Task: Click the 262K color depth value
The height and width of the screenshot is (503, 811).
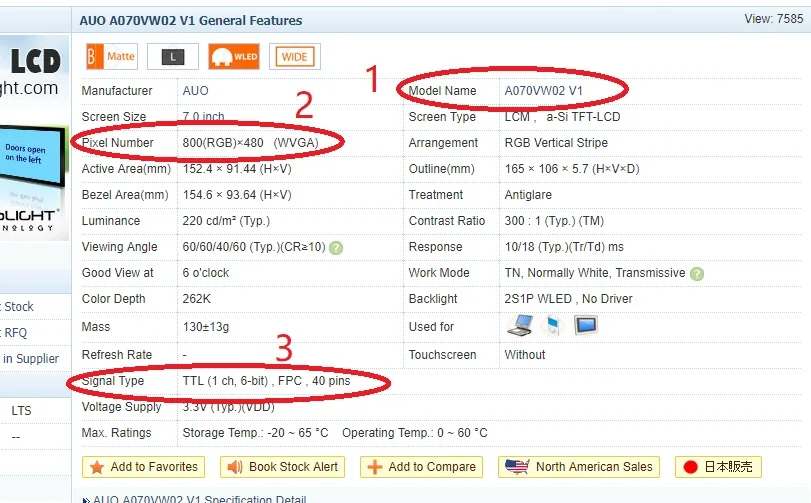Action: tap(197, 299)
